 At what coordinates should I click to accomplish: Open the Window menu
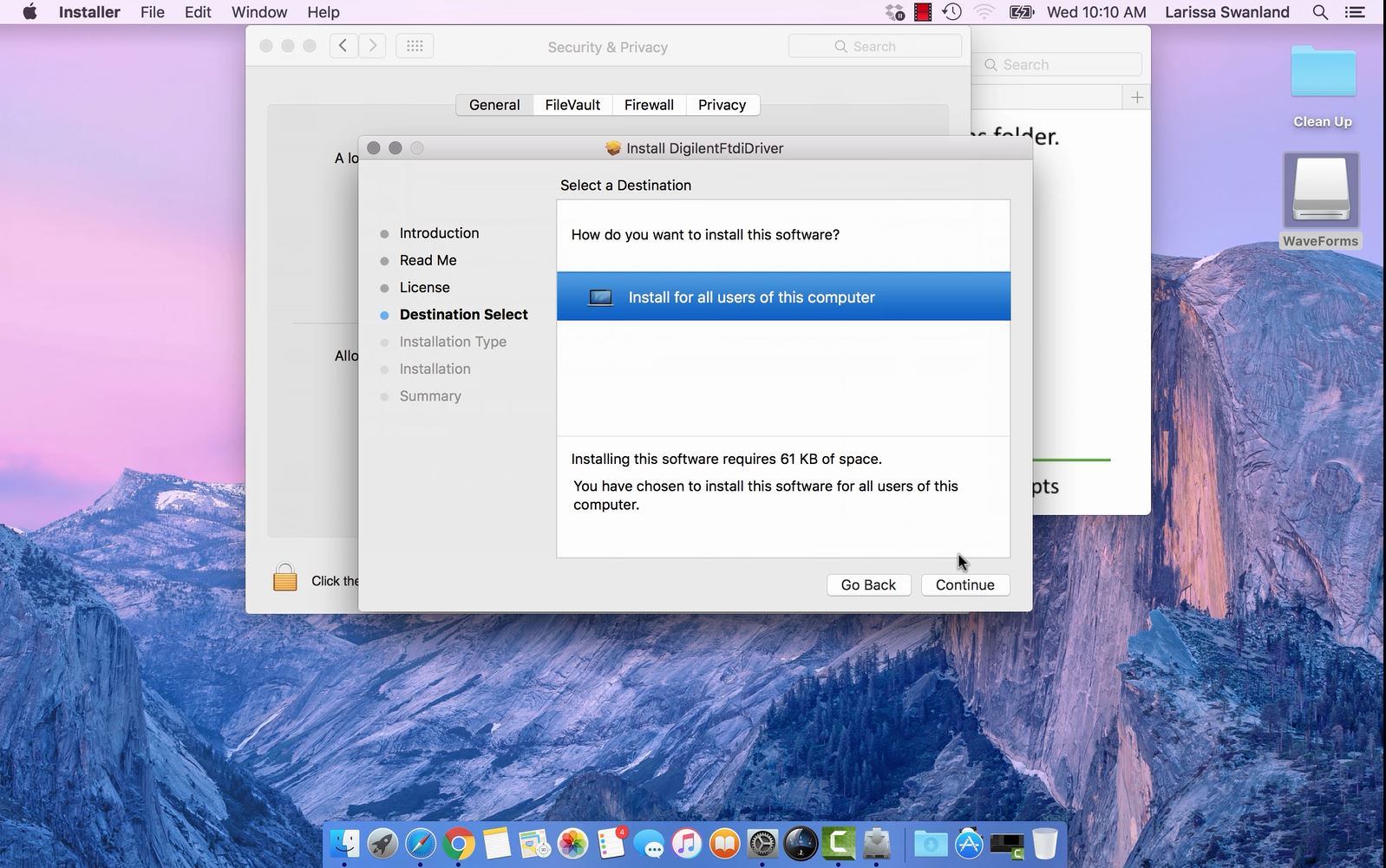tap(259, 12)
